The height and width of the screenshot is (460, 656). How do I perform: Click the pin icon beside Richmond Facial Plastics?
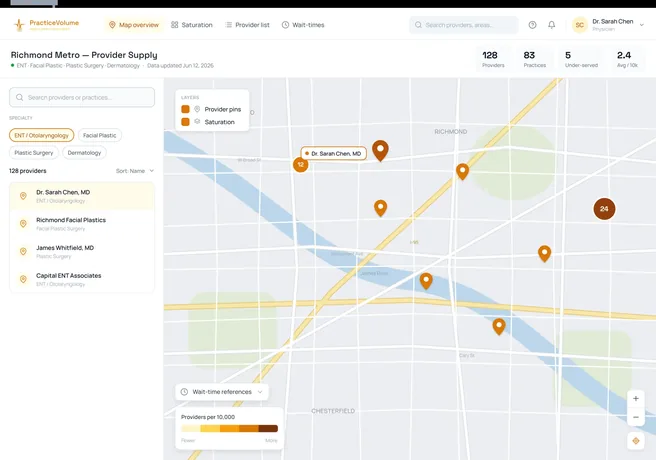[23, 224]
